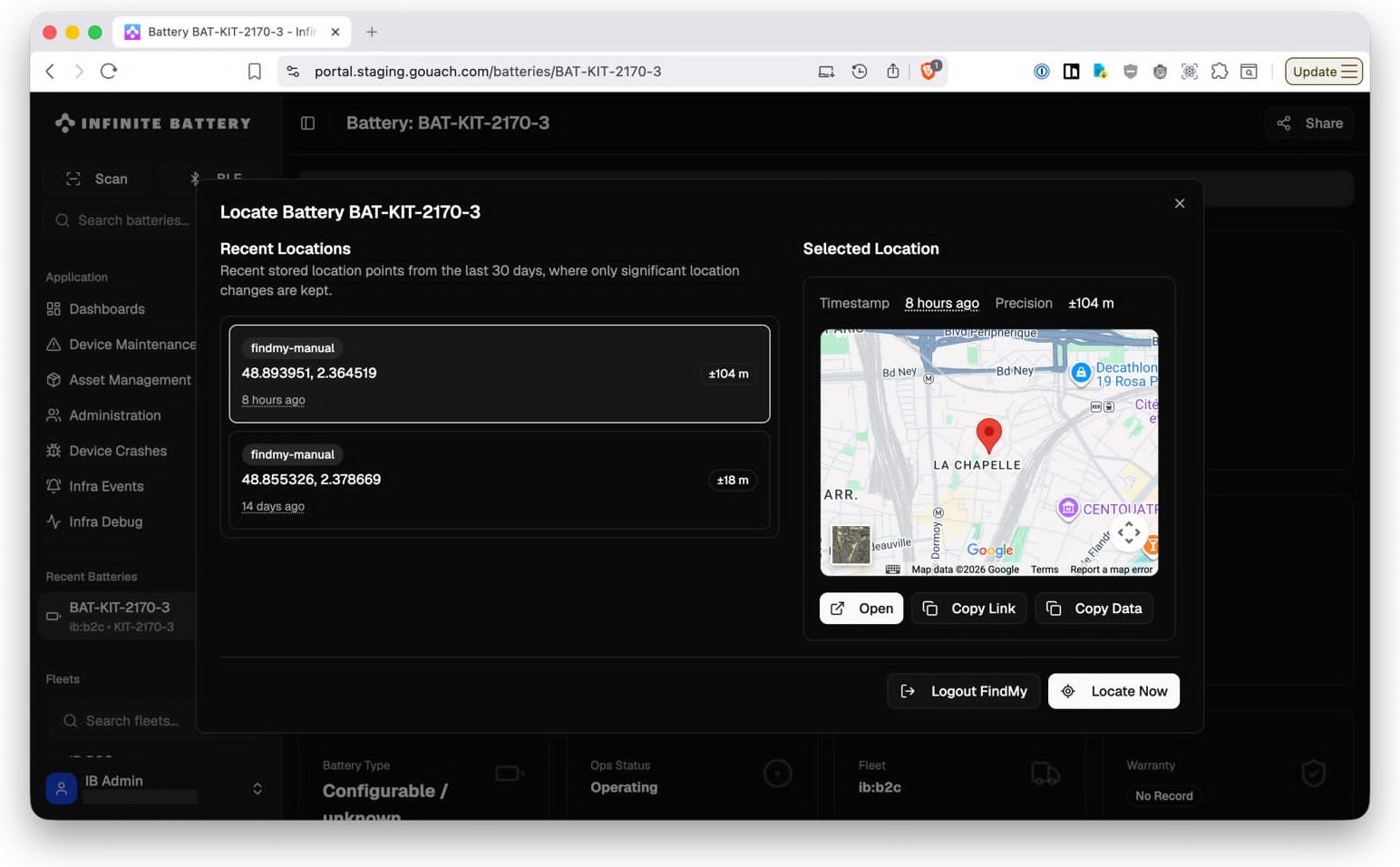Click the share page icon in address bar
This screenshot has width=1400, height=867.
point(893,72)
